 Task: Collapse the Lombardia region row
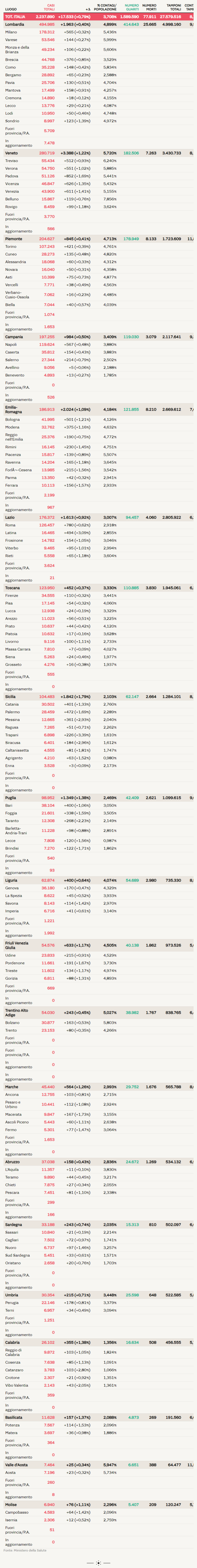15,24
